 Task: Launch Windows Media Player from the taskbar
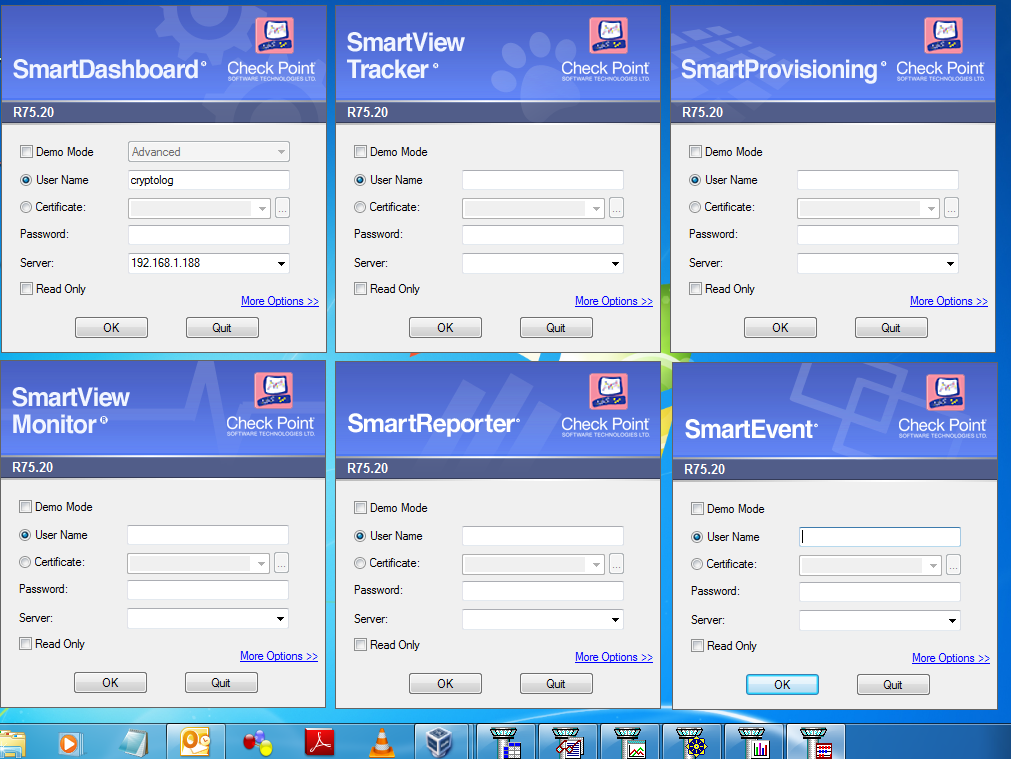68,743
